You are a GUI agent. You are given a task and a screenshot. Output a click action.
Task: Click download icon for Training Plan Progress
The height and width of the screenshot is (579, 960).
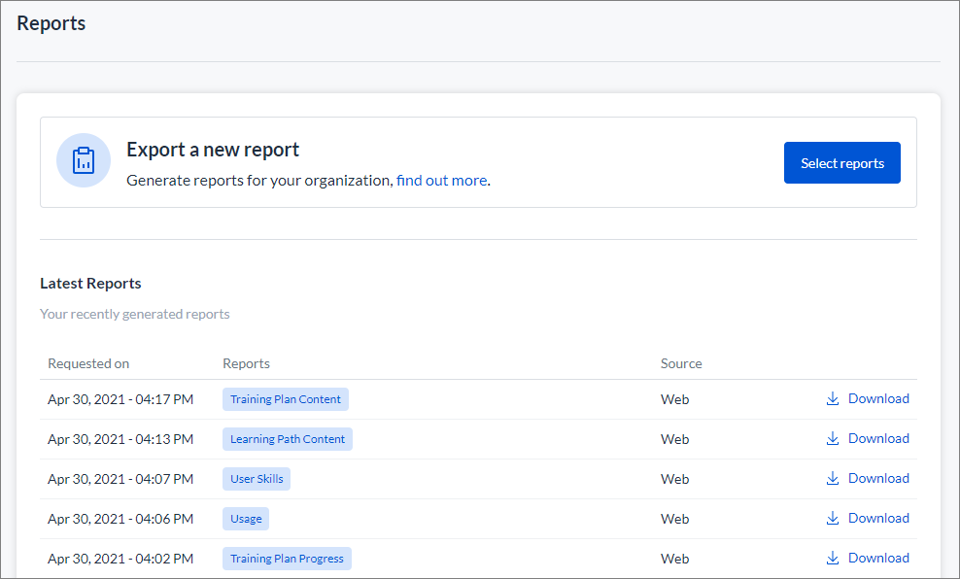[x=833, y=558]
